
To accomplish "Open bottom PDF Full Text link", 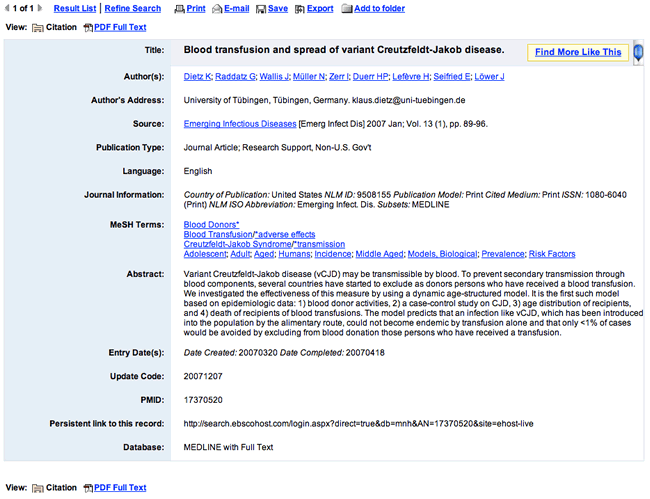I will pos(120,488).
